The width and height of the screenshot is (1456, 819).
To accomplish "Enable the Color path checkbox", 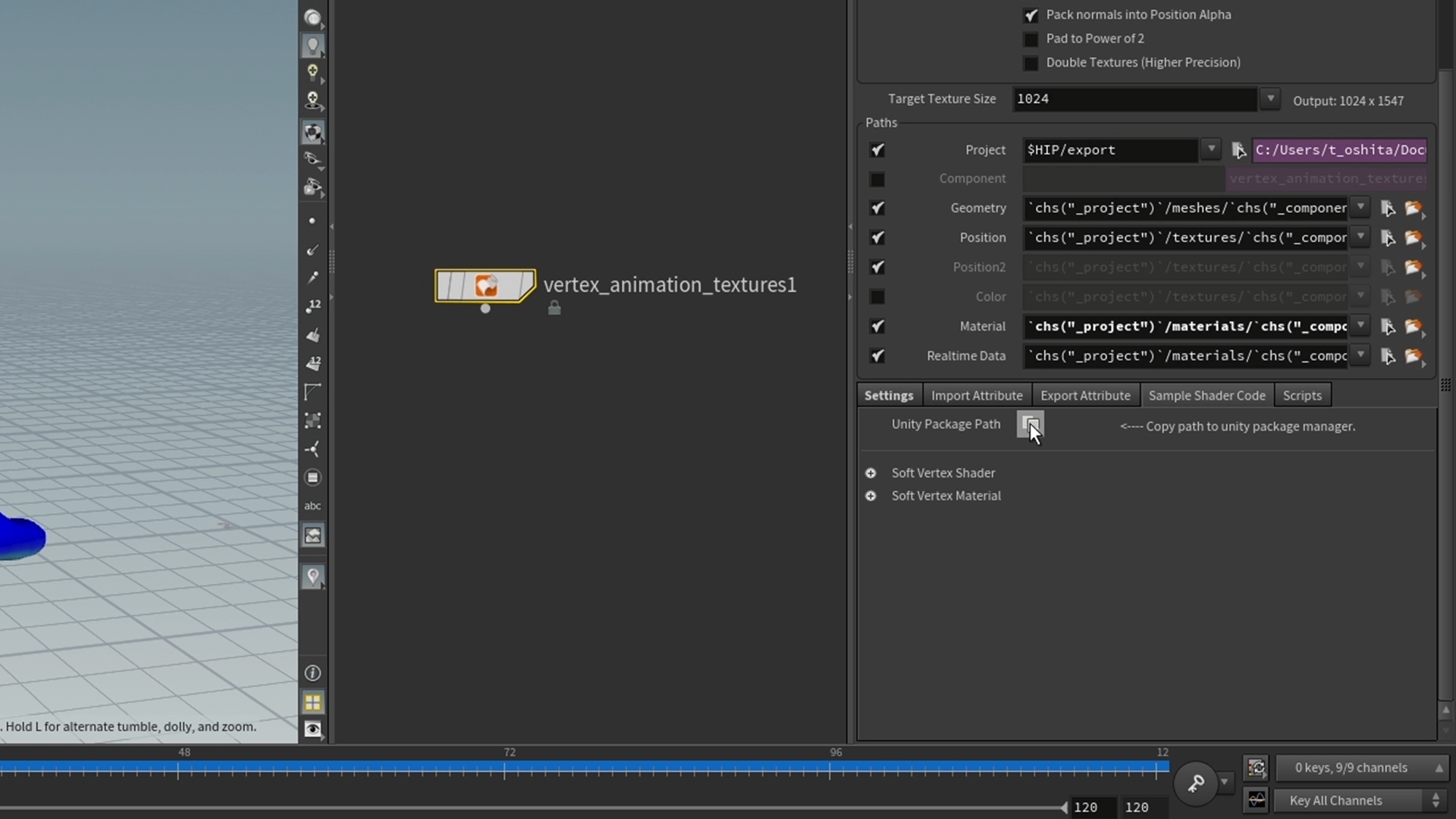I will (877, 297).
